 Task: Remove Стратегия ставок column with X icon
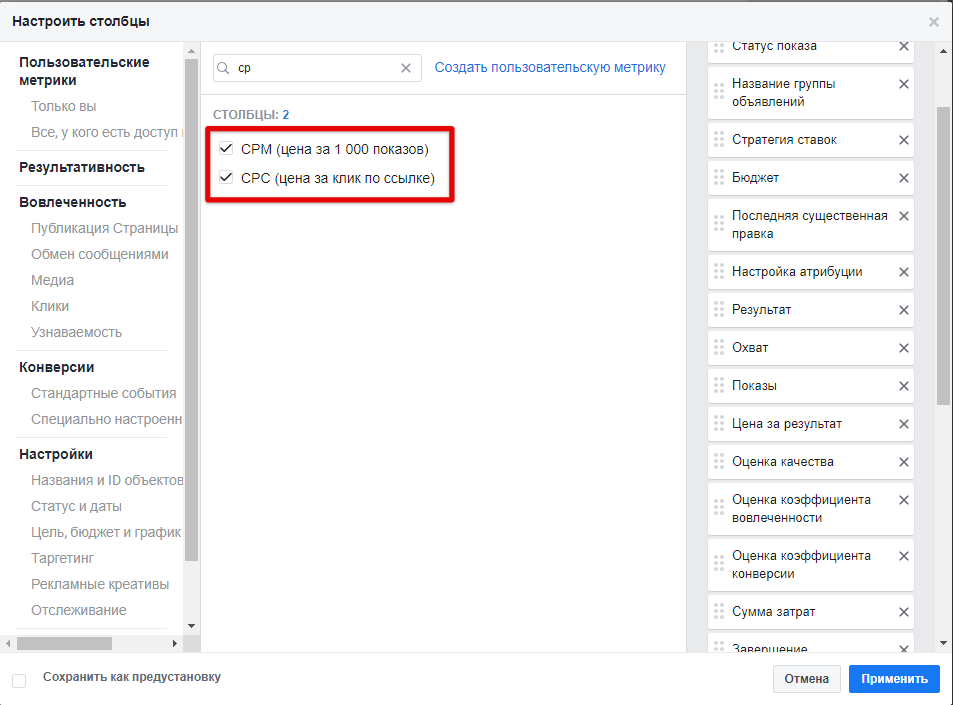904,140
